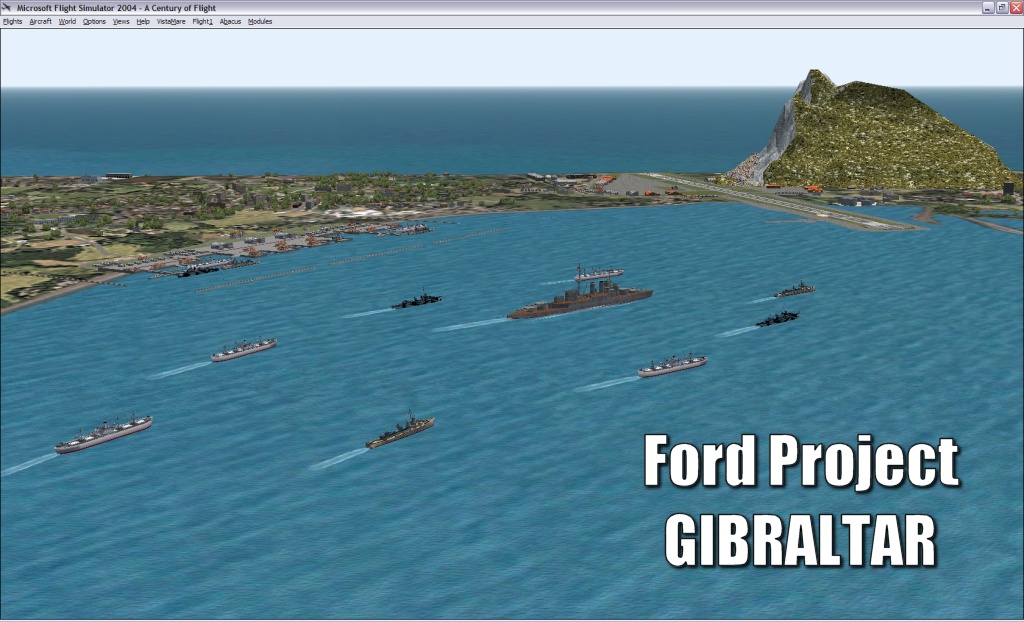The image size is (1024, 622).
Task: Open the Modules menu
Action: click(260, 22)
